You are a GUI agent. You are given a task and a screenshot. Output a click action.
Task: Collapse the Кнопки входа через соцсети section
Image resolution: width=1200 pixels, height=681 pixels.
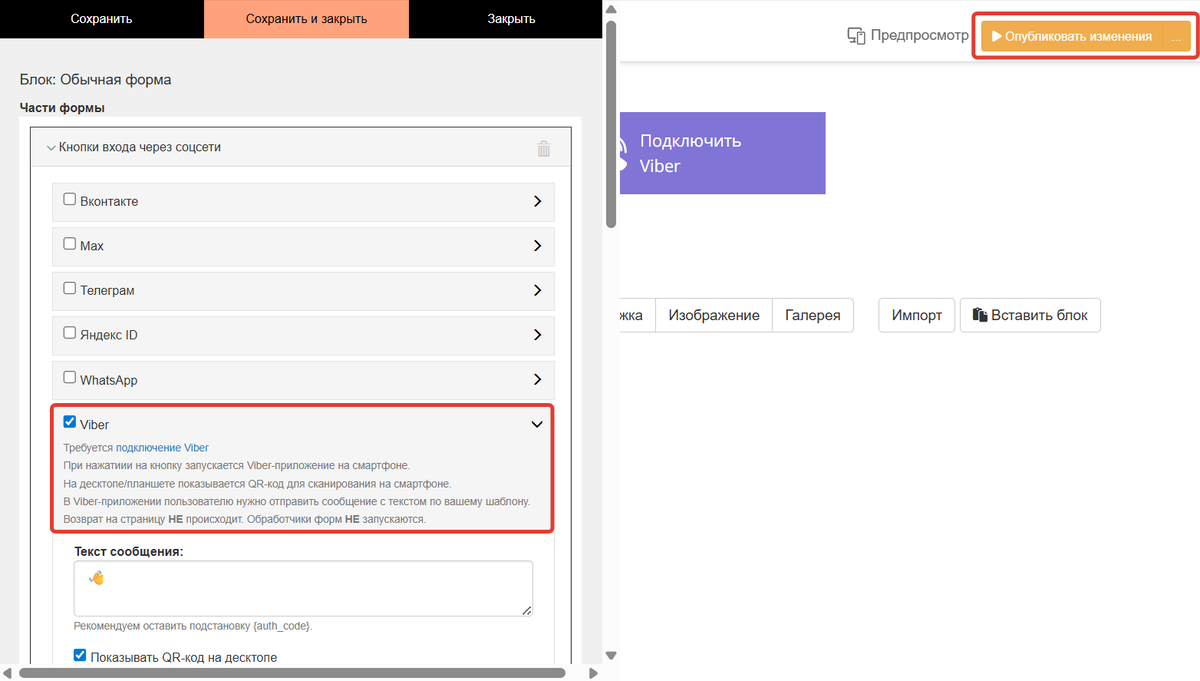tap(51, 147)
